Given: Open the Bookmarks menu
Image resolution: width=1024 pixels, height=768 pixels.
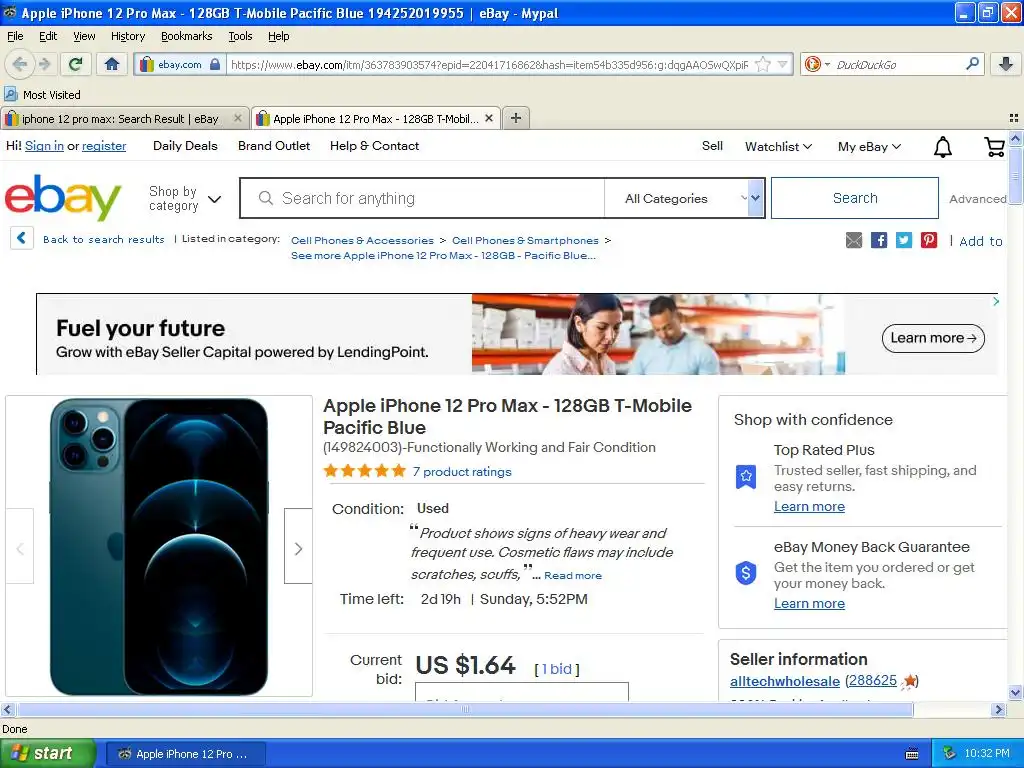Looking at the screenshot, I should point(186,36).
